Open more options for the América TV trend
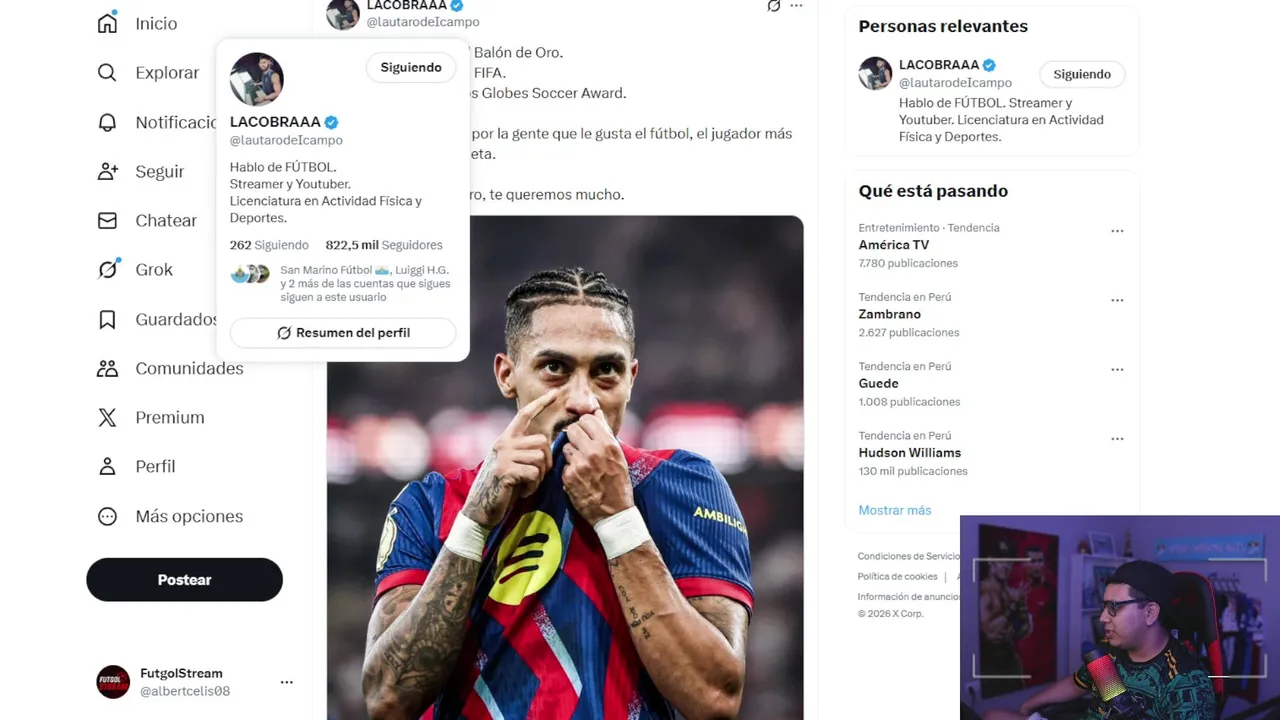1280x720 pixels. click(x=1117, y=231)
